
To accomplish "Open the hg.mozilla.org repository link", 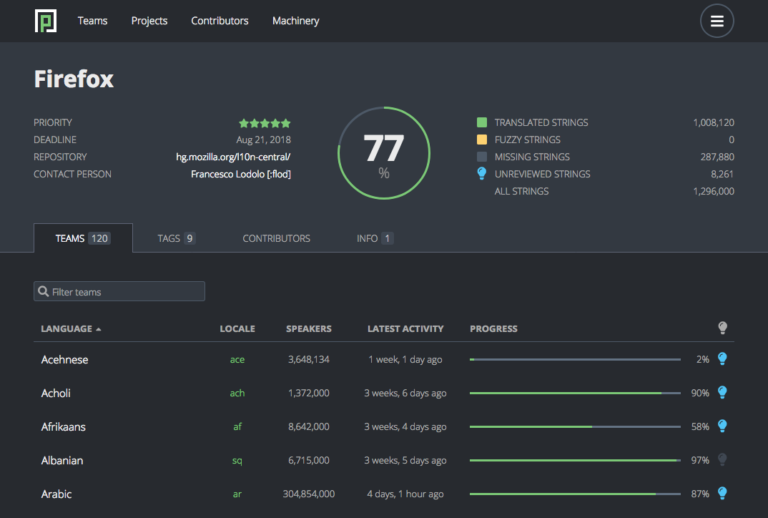I will coord(233,157).
